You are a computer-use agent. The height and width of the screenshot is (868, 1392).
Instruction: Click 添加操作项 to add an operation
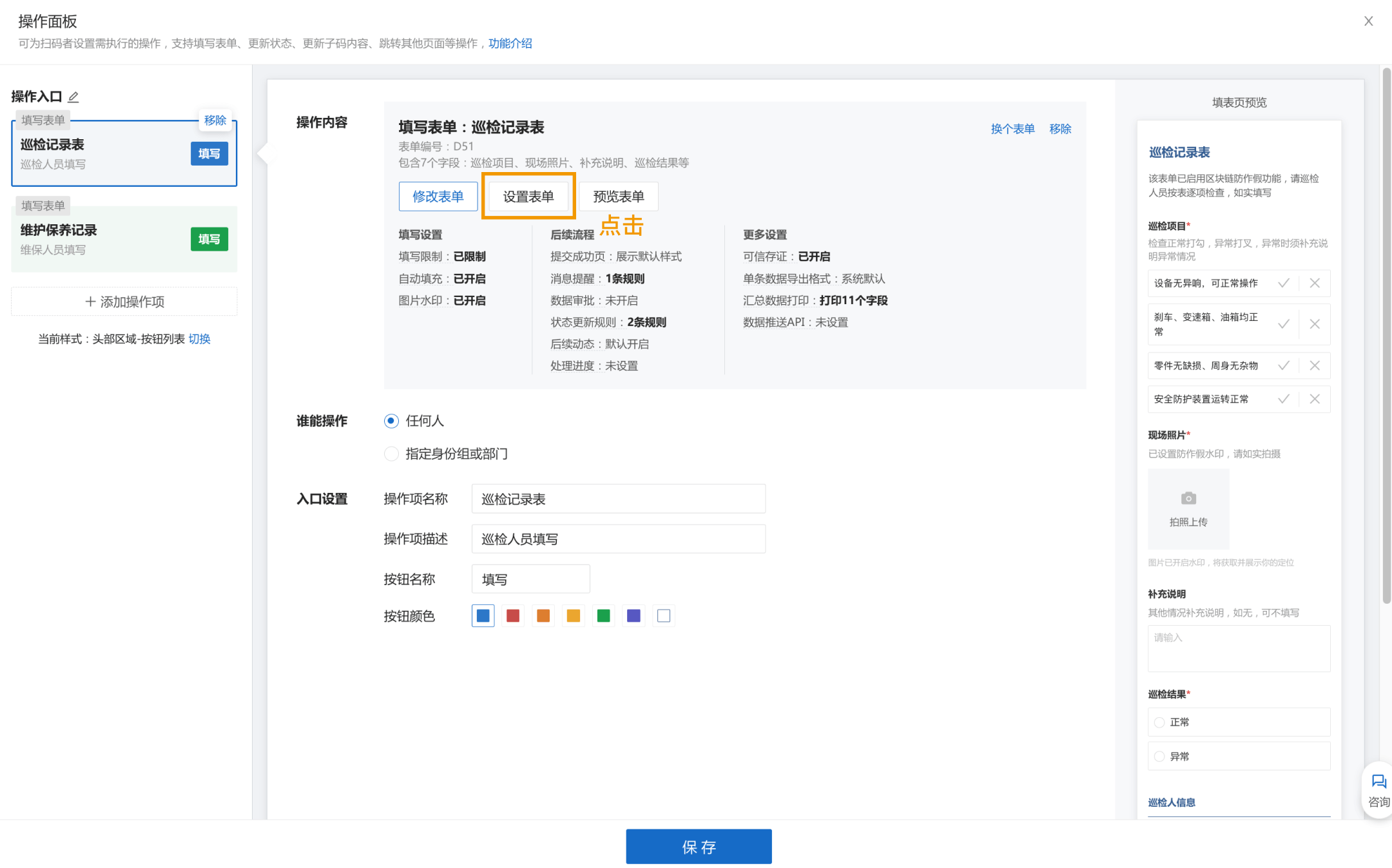coord(124,302)
